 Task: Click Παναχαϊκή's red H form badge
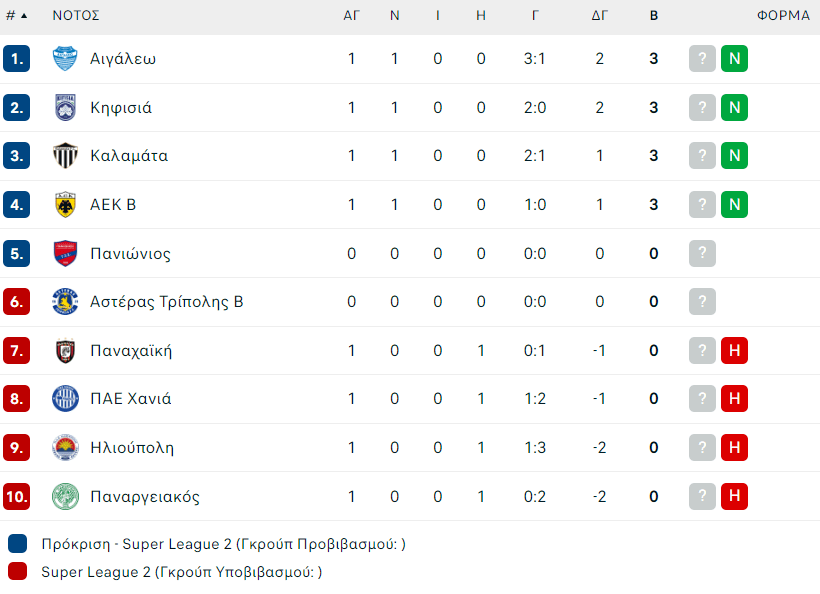click(734, 350)
